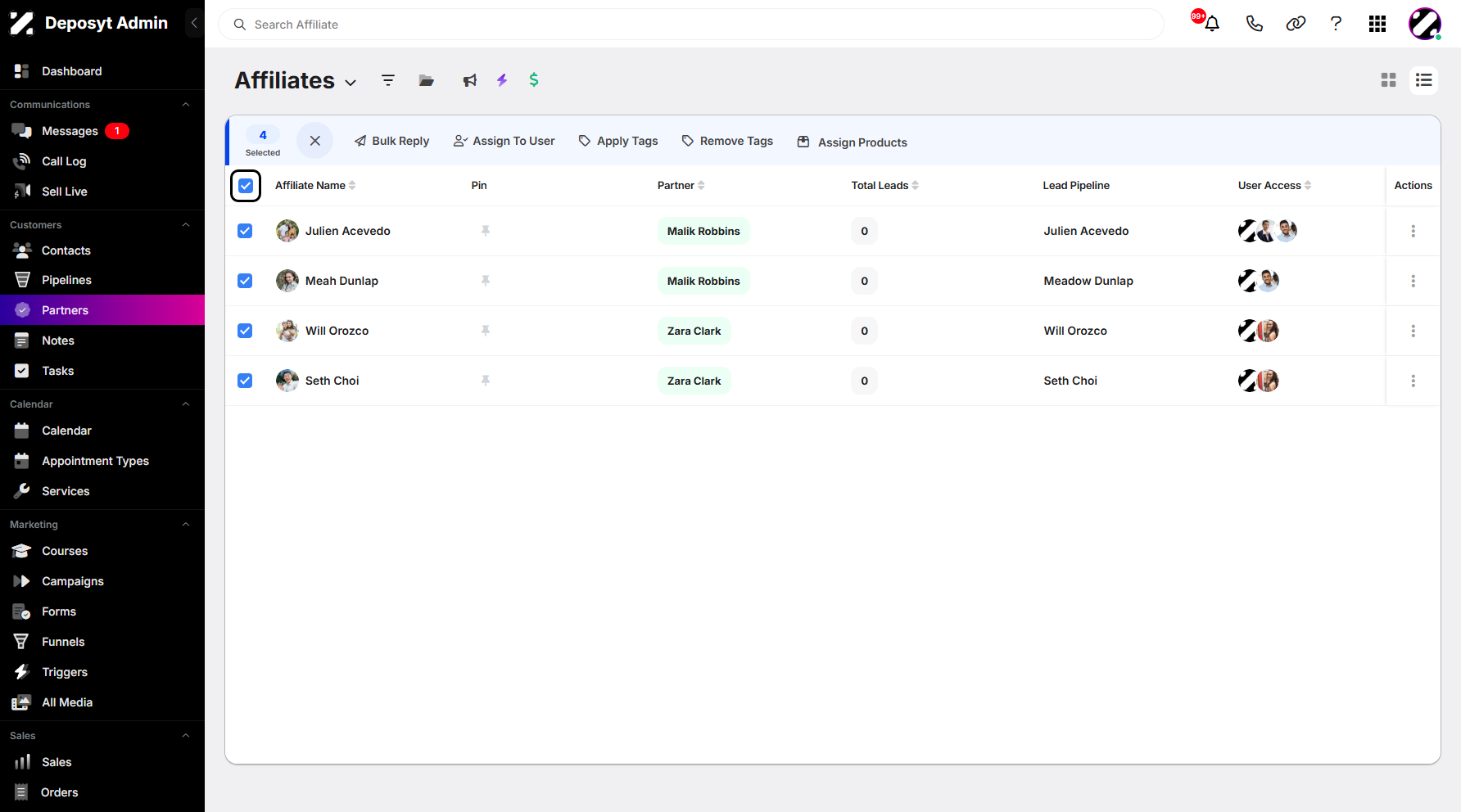The width and height of the screenshot is (1461, 812).
Task: Switch to list view
Action: click(x=1423, y=80)
